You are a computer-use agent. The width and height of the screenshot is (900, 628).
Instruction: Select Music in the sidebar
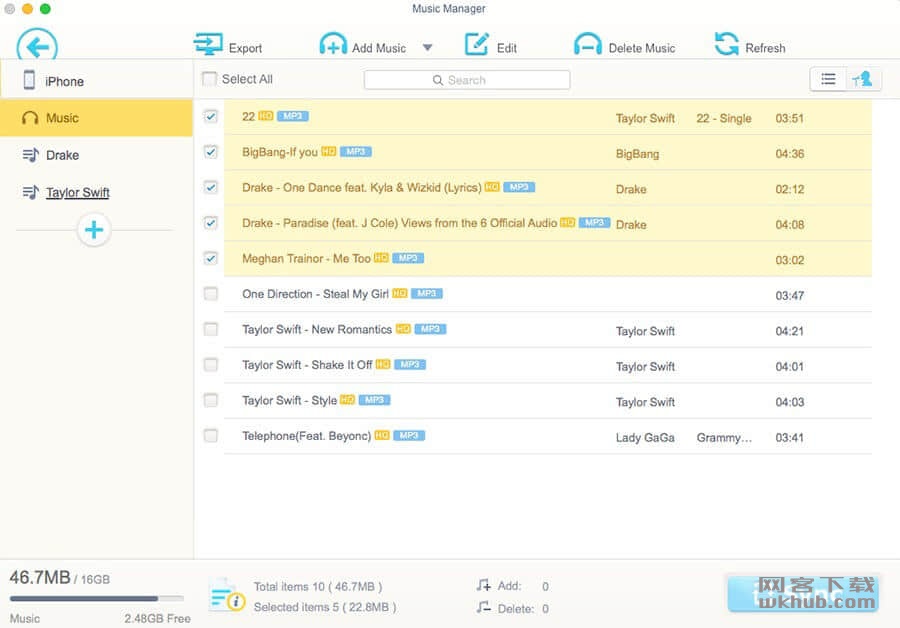click(96, 118)
